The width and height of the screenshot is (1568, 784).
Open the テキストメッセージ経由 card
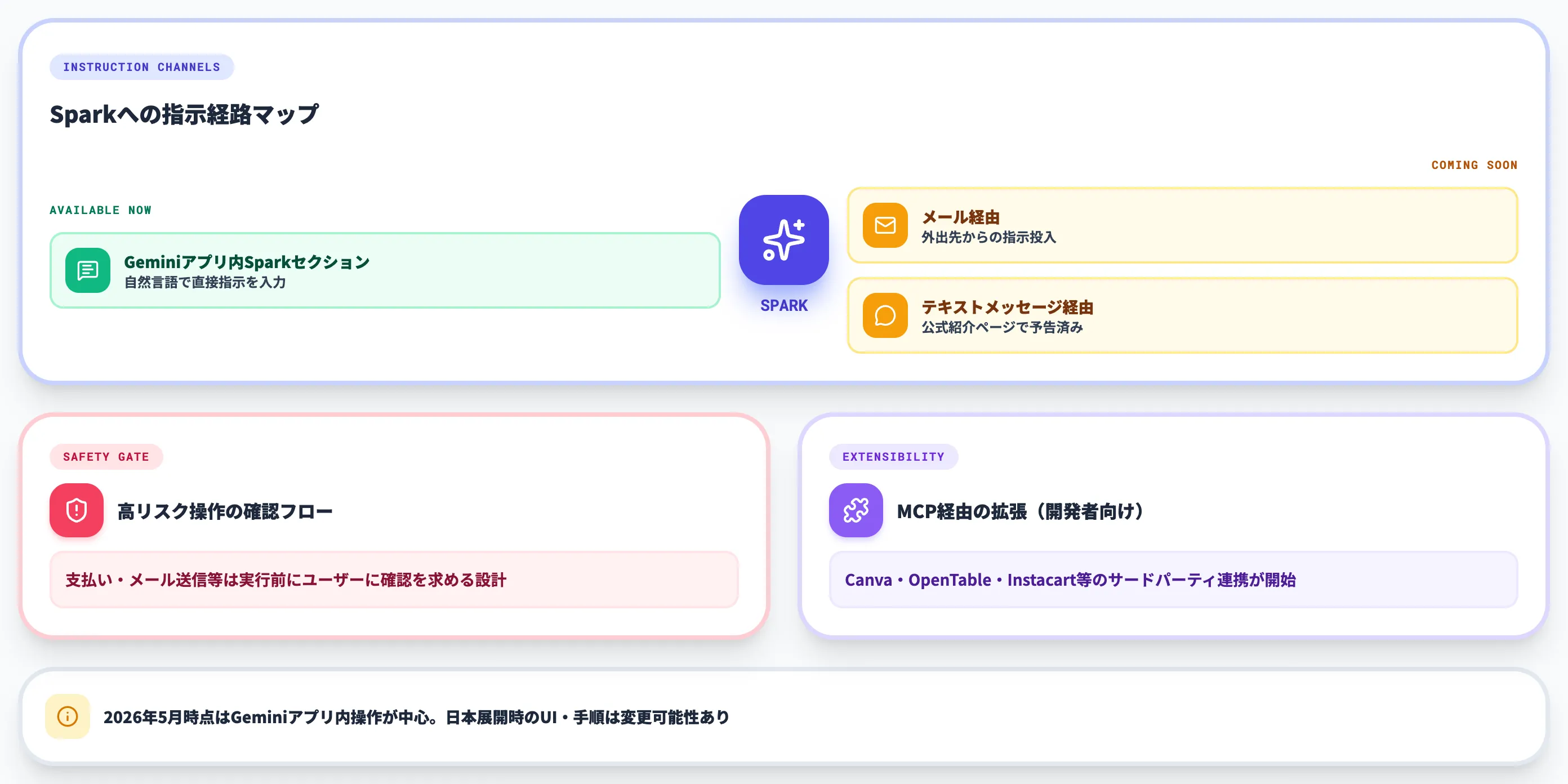1182,315
